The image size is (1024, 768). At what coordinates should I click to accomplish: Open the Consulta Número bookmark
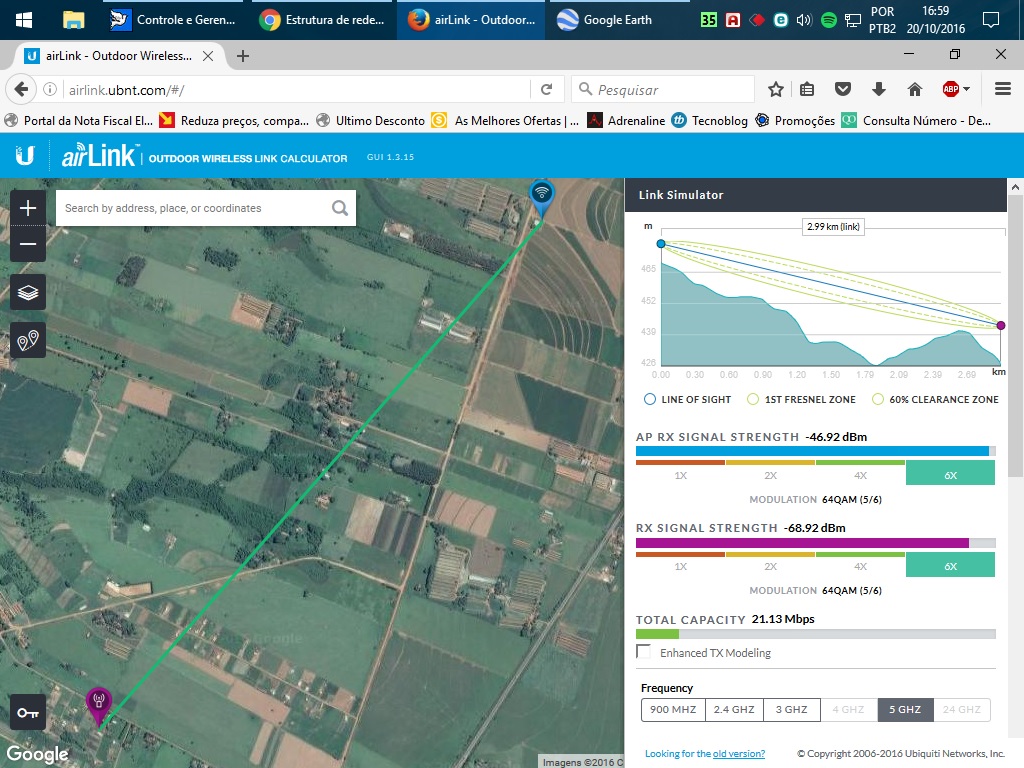coord(916,121)
